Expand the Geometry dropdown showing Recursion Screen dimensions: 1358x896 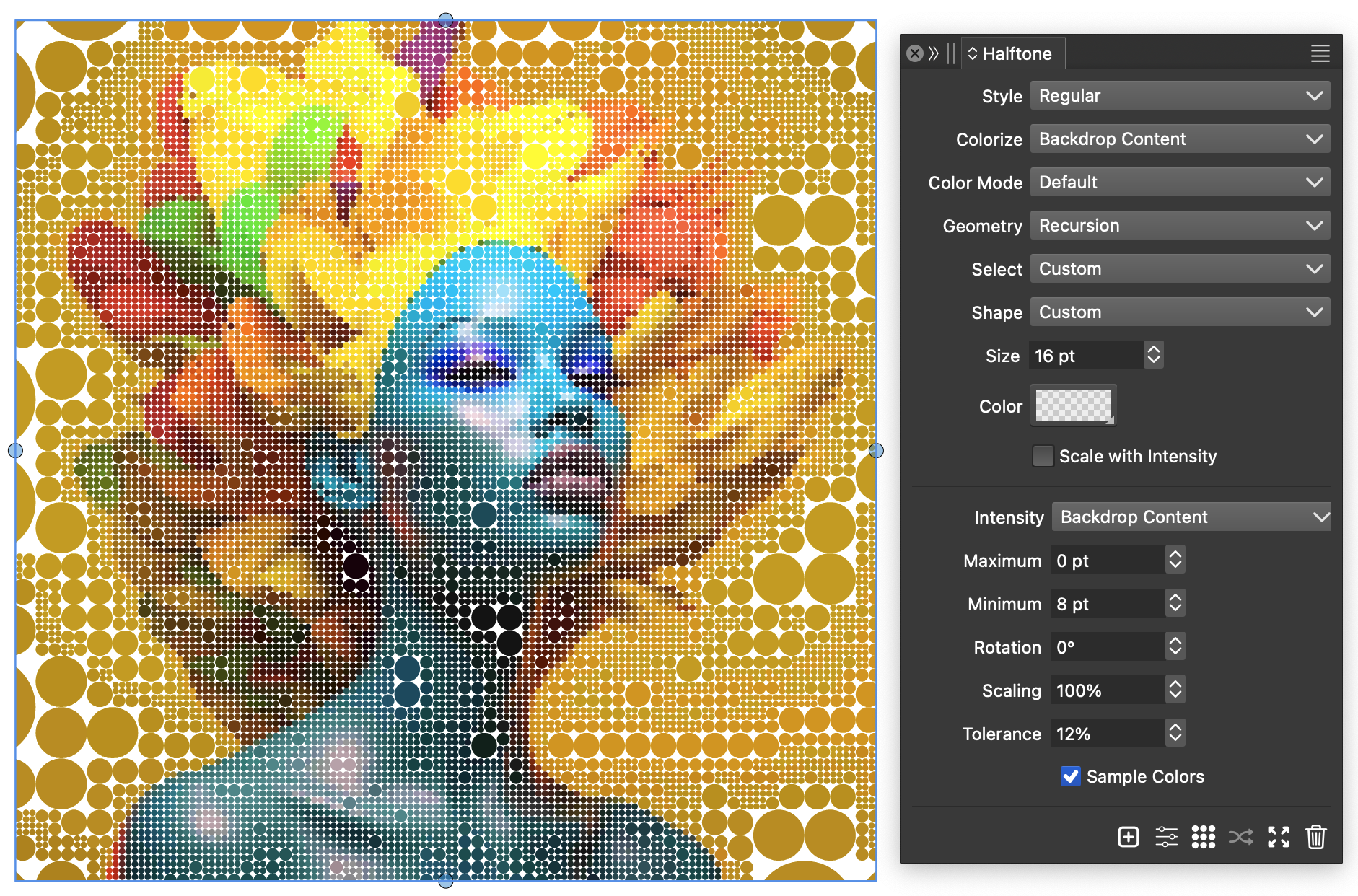(x=1179, y=226)
